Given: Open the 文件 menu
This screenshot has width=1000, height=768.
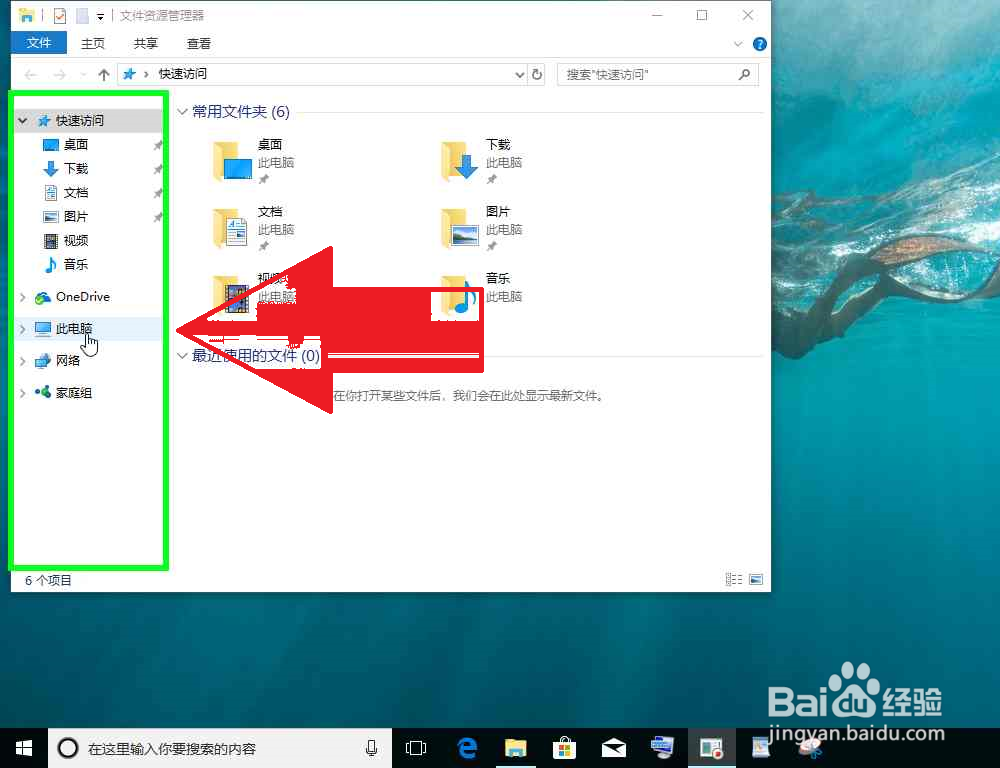Looking at the screenshot, I should click(x=38, y=43).
